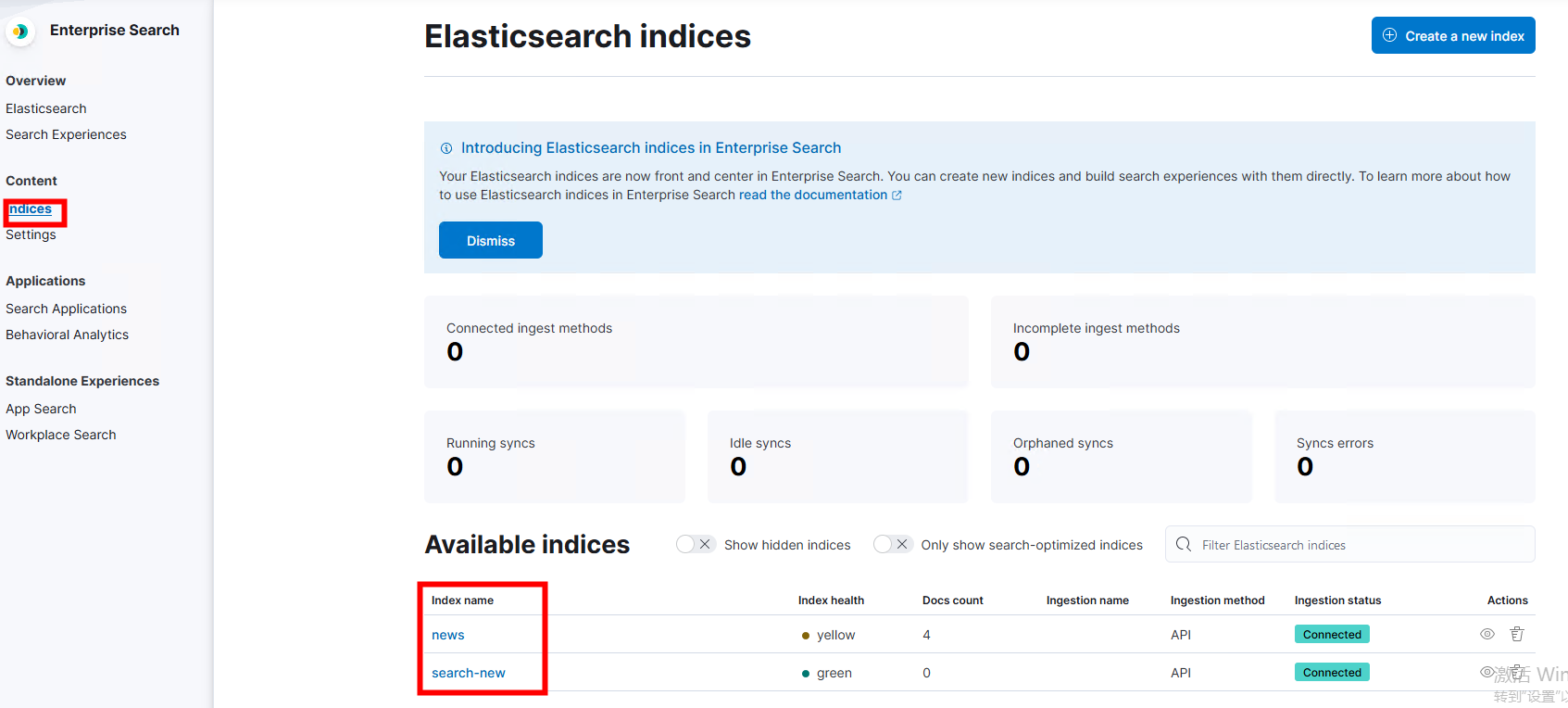Click the Syncs errors card
The width and height of the screenshot is (1568, 708).
[1405, 456]
